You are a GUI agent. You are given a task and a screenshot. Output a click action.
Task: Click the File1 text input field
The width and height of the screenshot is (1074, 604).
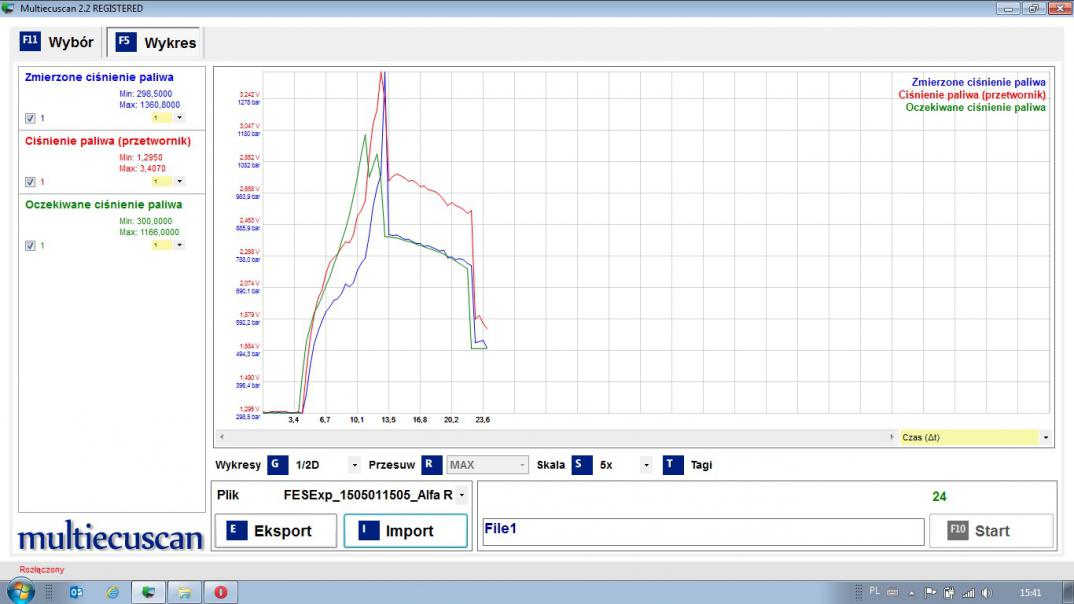coord(702,531)
